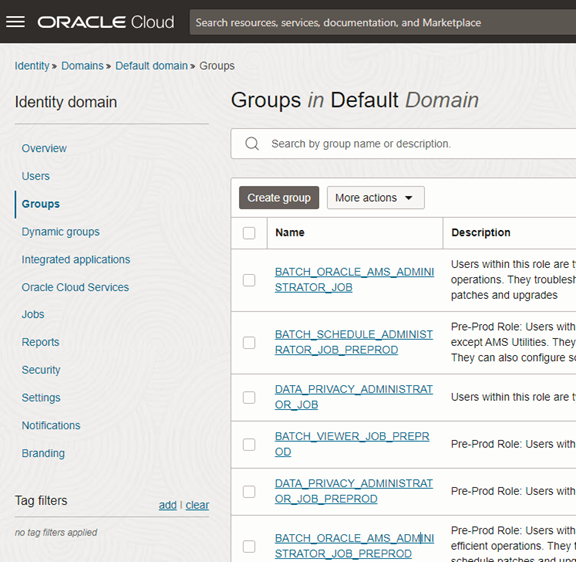
Task: Click the magnifier icon in group search
Action: [x=252, y=144]
